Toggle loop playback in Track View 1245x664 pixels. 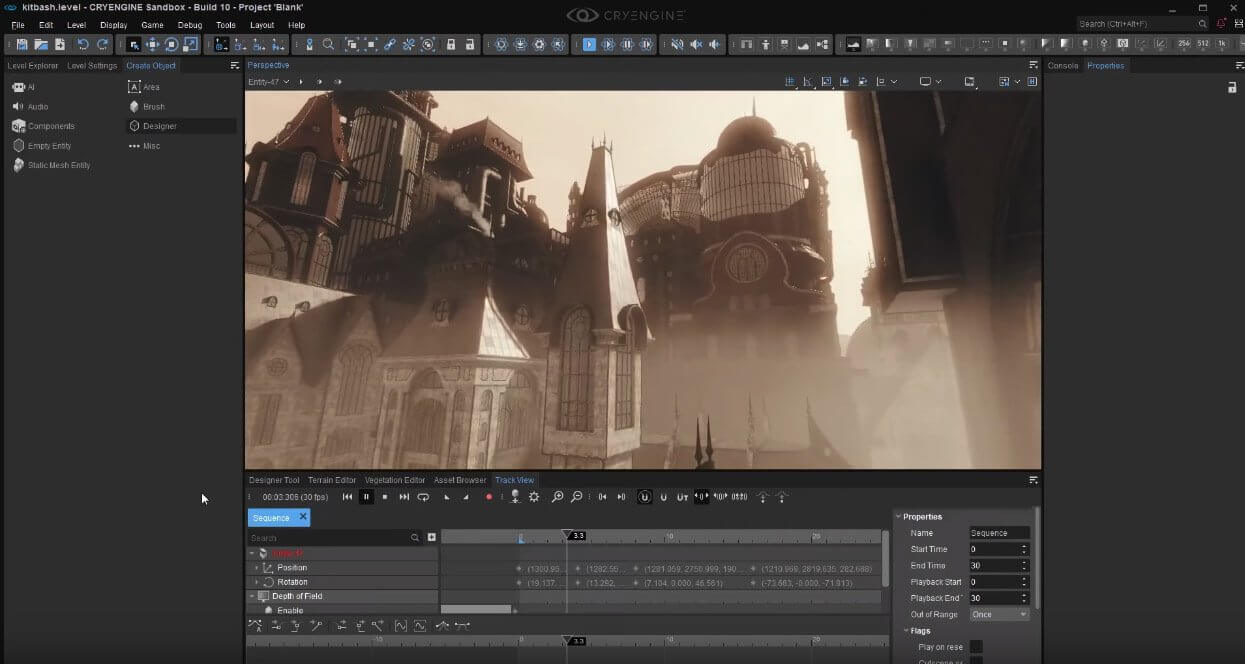[x=423, y=497]
